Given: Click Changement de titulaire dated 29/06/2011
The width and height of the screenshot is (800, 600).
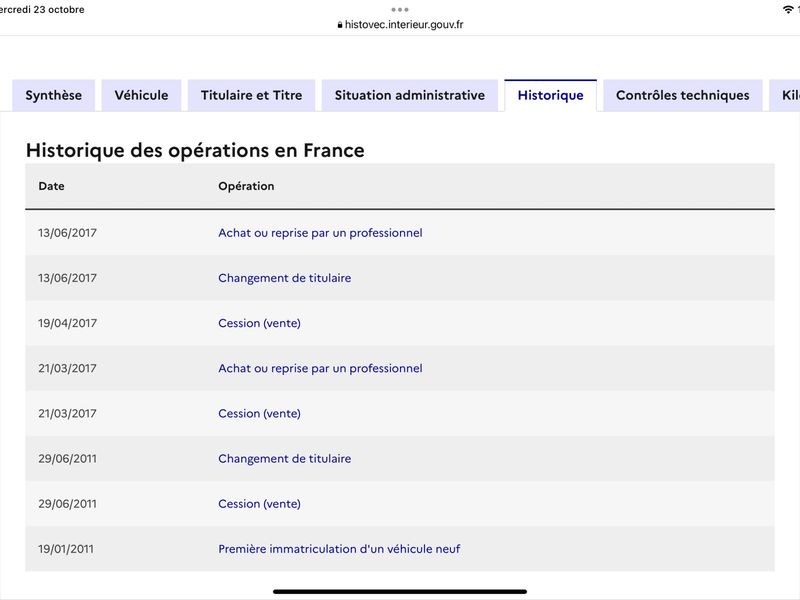Looking at the screenshot, I should point(285,459).
